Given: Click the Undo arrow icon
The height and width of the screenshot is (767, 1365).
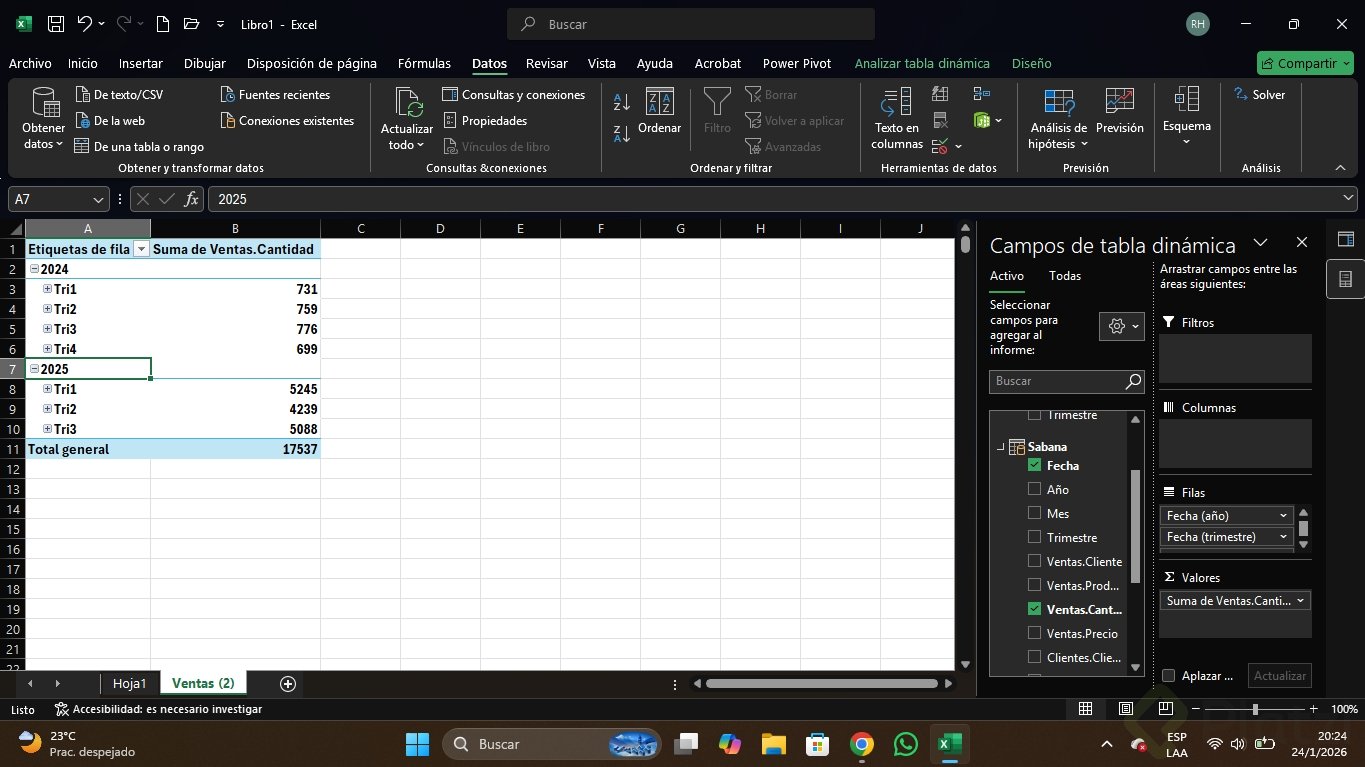Looking at the screenshot, I should pyautogui.click(x=85, y=24).
